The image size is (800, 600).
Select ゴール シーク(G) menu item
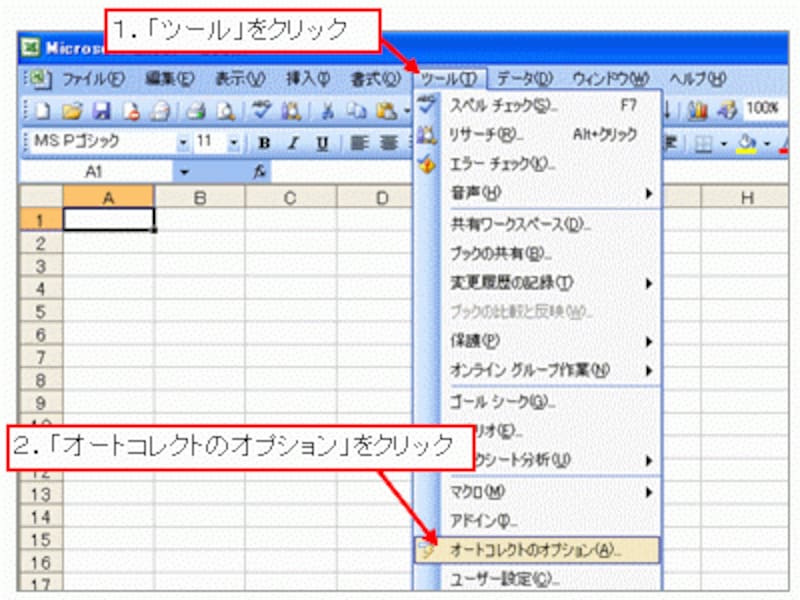point(537,402)
